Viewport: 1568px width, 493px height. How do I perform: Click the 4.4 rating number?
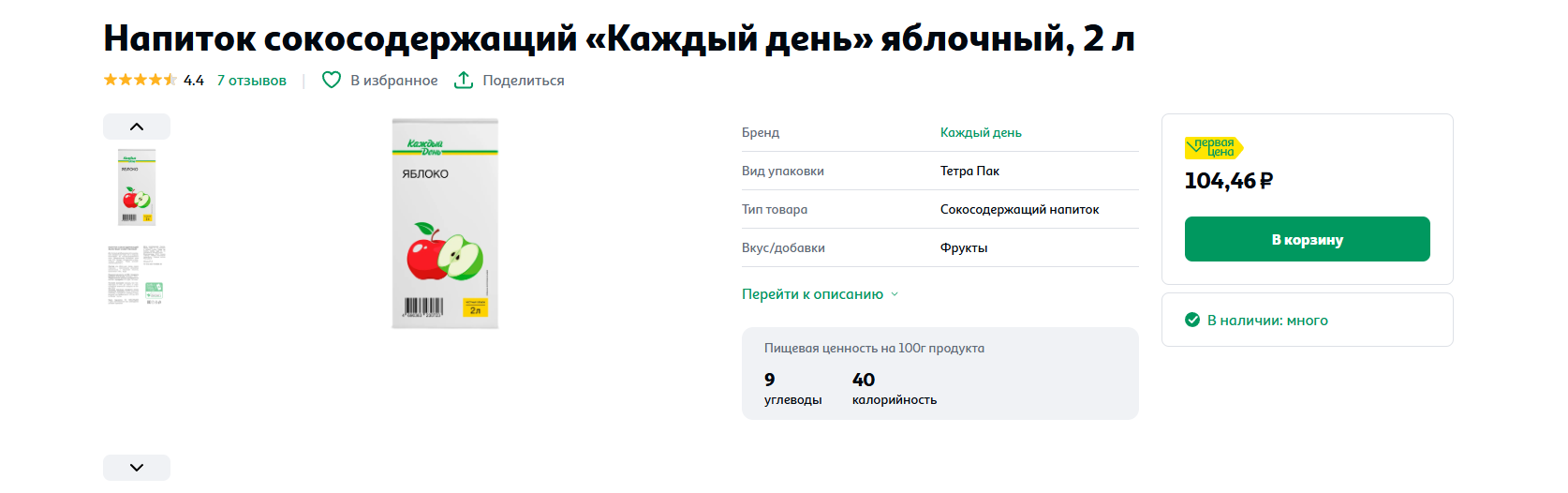click(194, 81)
